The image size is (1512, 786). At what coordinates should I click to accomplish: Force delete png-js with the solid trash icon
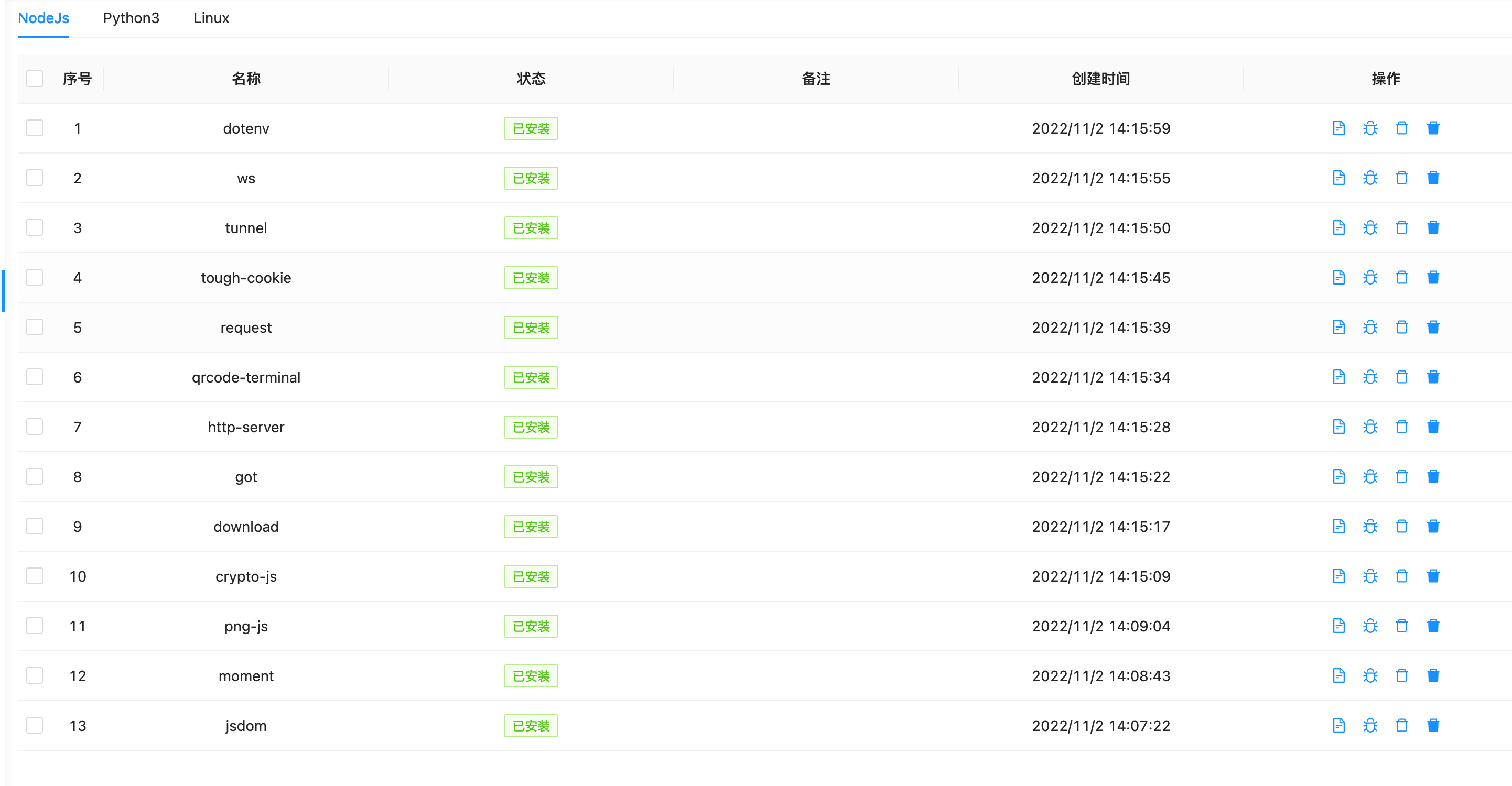[1433, 627]
